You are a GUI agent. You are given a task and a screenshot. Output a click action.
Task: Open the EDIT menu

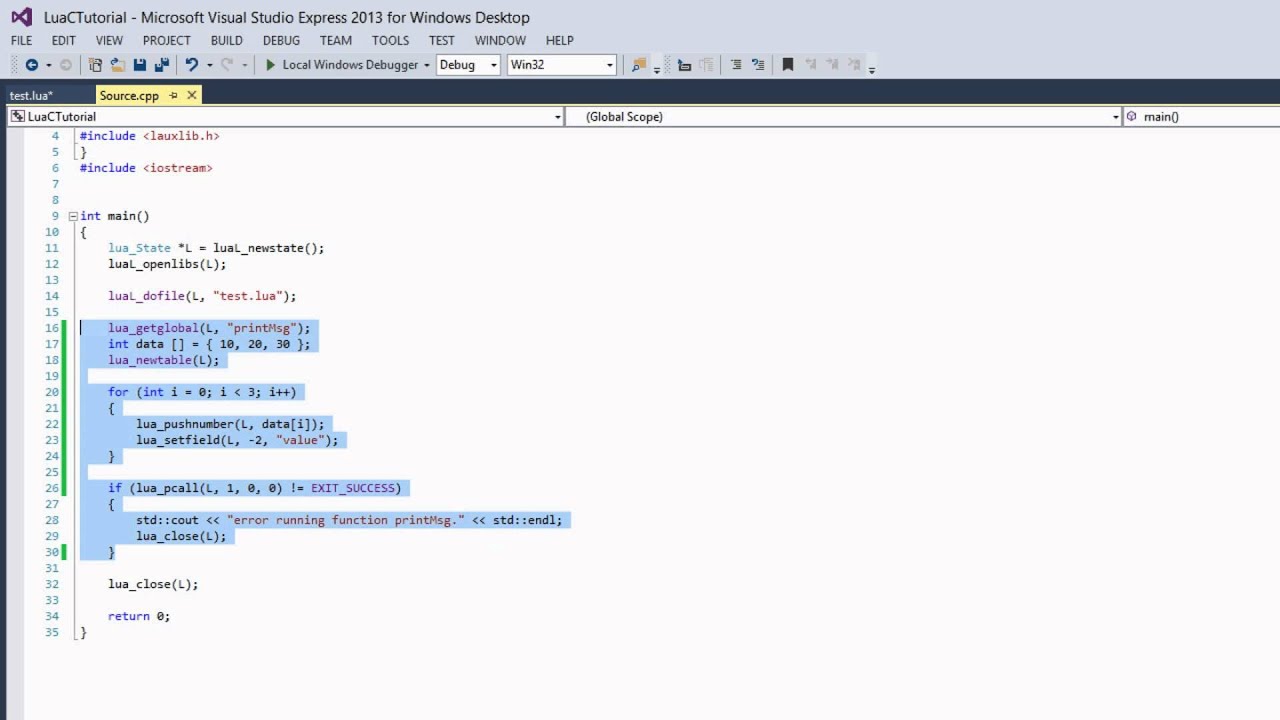click(x=64, y=40)
